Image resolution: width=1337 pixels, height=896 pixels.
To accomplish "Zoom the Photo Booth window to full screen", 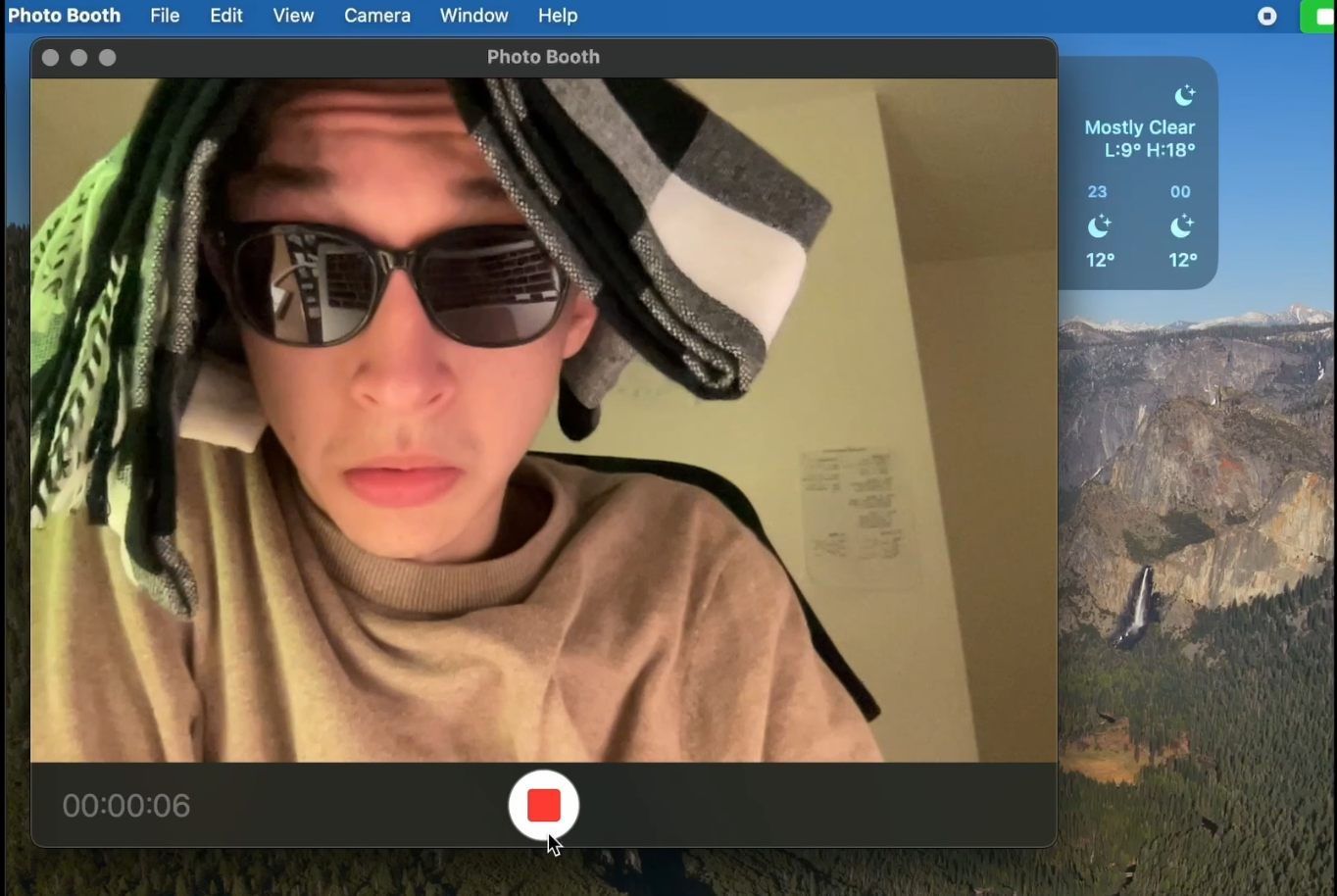I will [108, 58].
